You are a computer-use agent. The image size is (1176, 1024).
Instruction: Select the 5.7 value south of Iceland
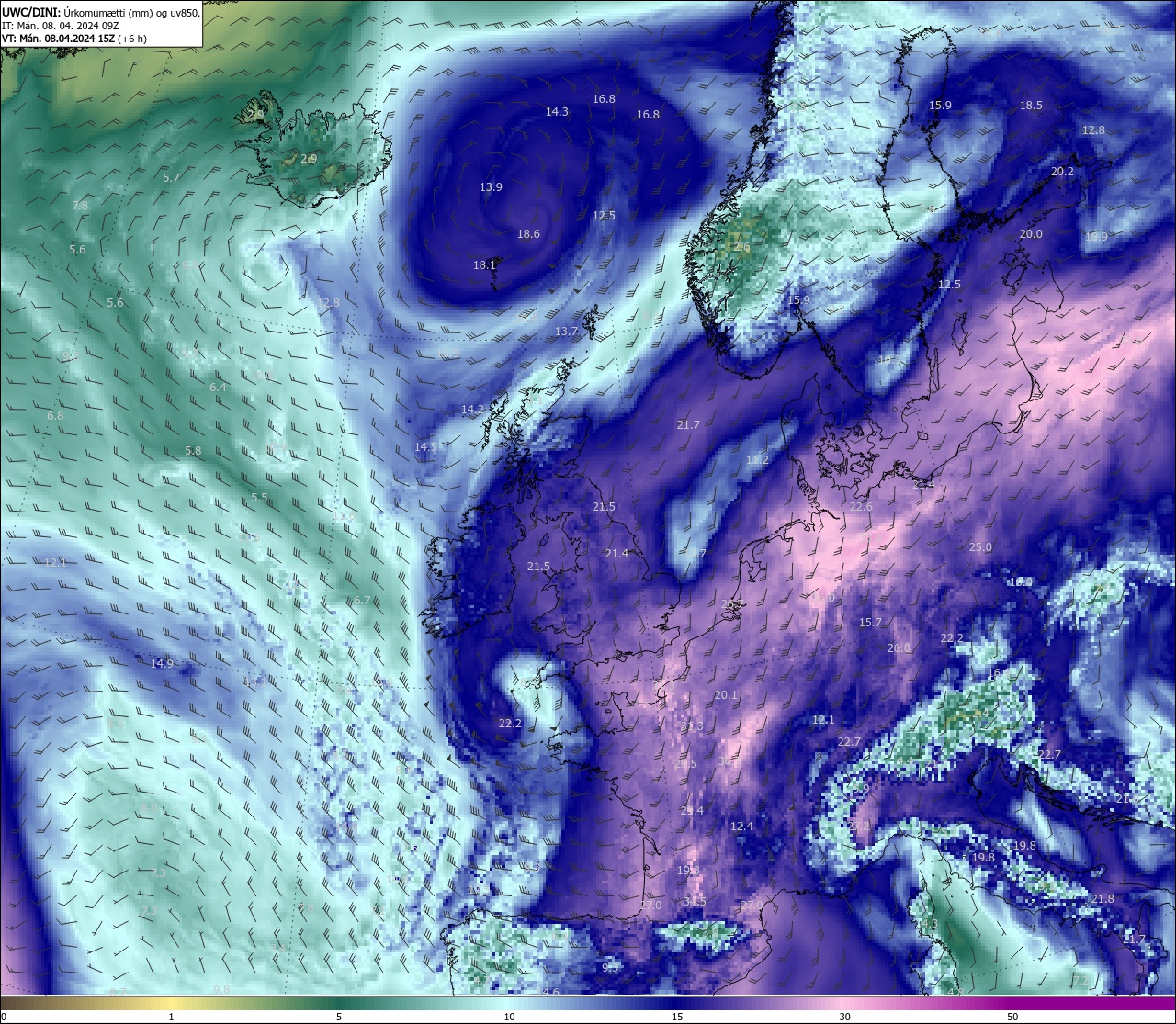(x=171, y=177)
